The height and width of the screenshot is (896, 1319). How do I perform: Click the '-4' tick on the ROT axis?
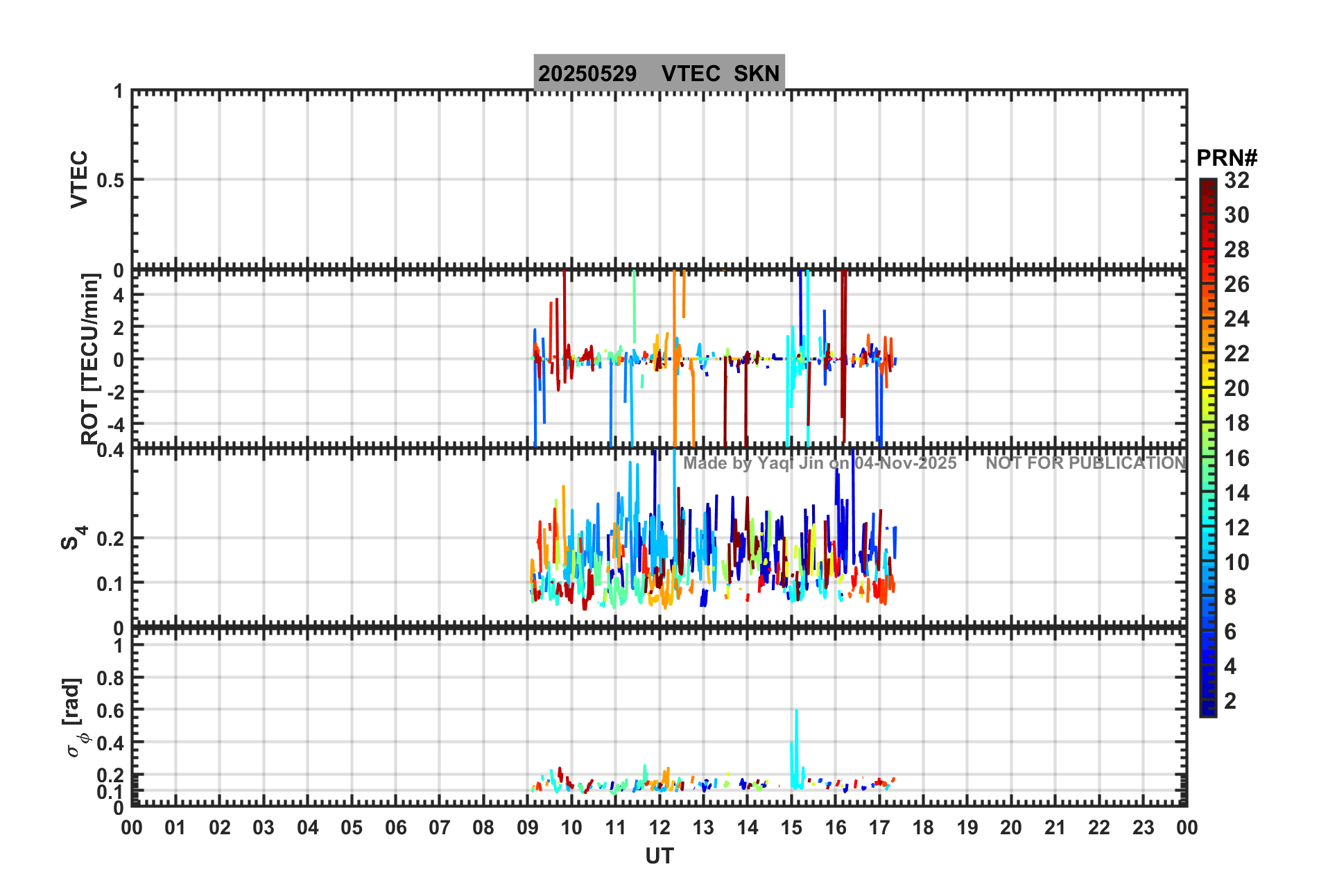[x=114, y=424]
